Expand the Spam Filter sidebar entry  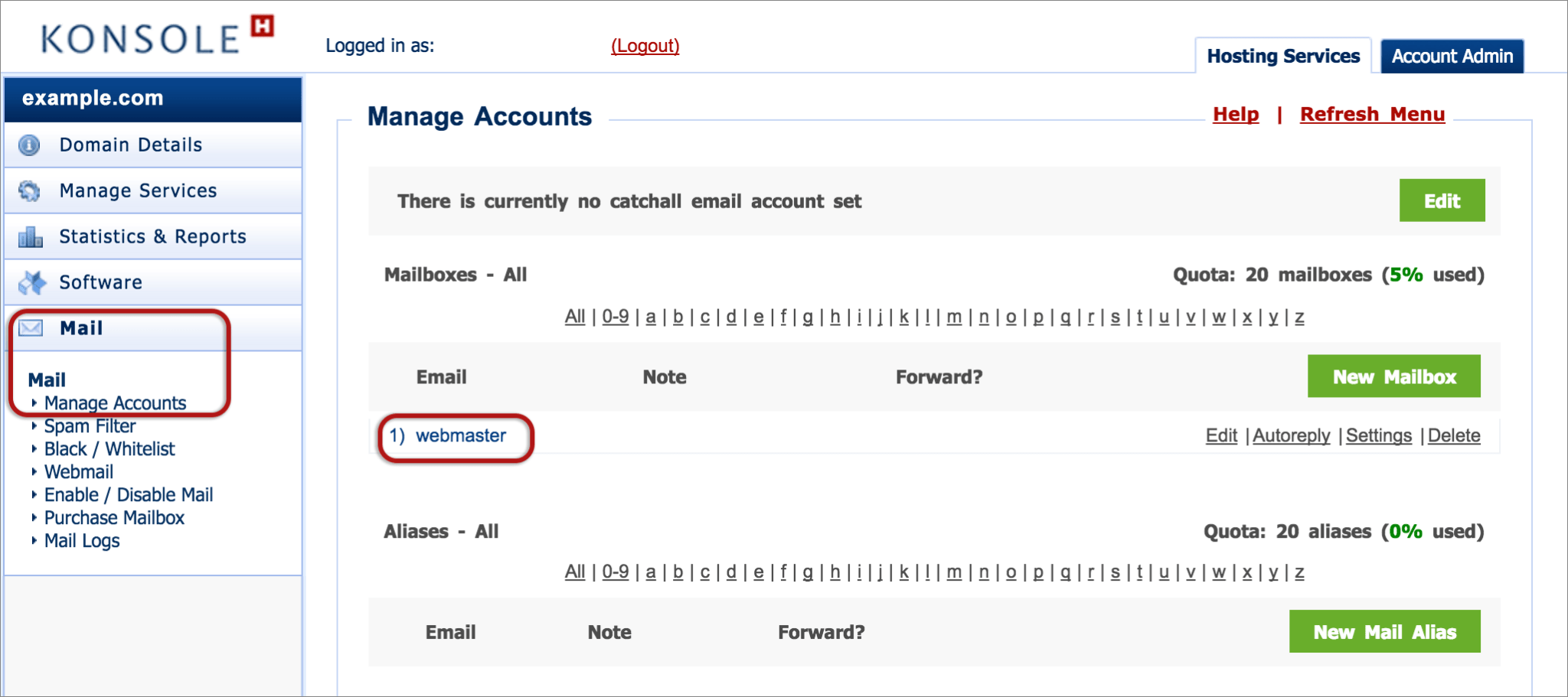pos(90,426)
